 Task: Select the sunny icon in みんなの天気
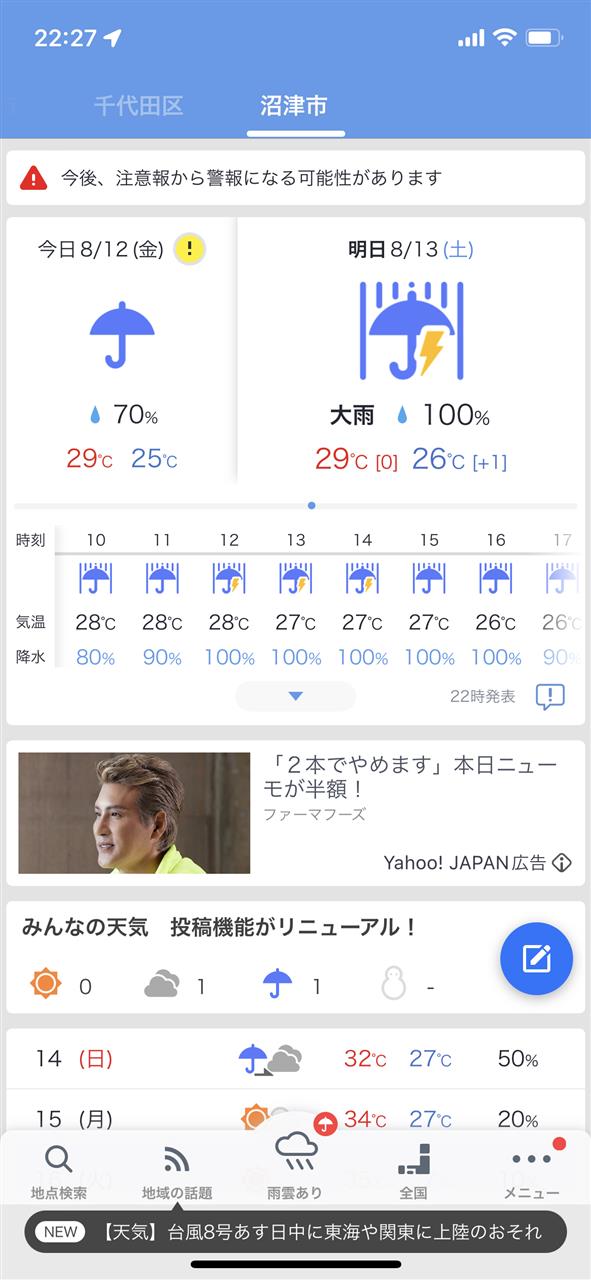click(46, 984)
